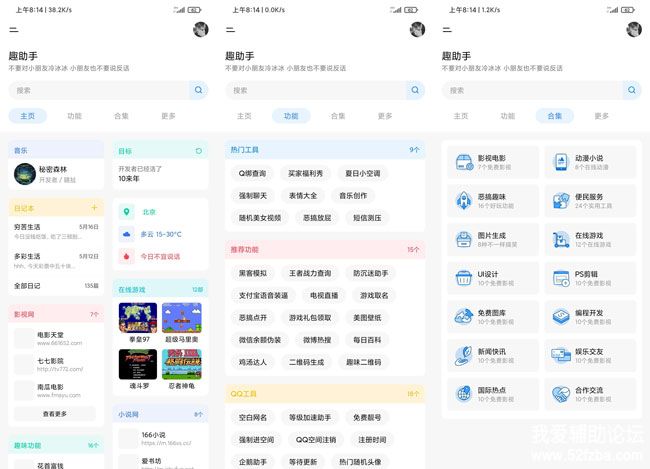
Task: Open the 免费图库 cloud icon
Action: click(x=464, y=317)
